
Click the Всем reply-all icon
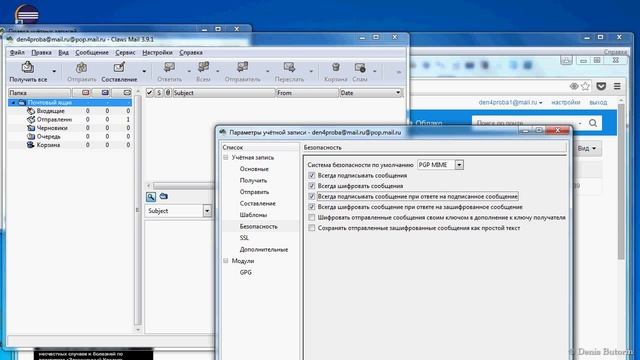203,67
